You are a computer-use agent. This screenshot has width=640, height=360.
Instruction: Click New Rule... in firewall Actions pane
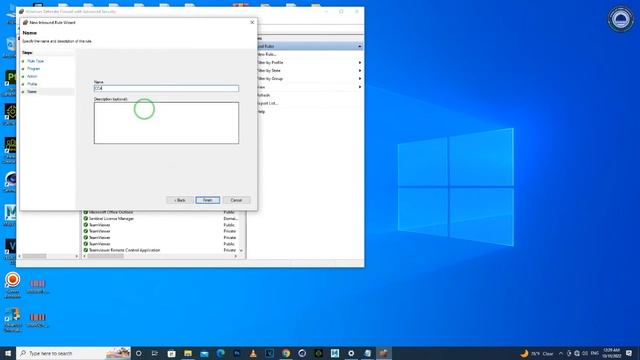click(267, 54)
